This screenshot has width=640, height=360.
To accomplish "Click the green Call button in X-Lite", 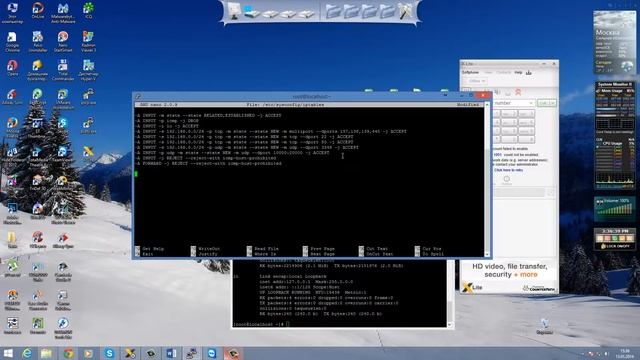I will point(547,103).
